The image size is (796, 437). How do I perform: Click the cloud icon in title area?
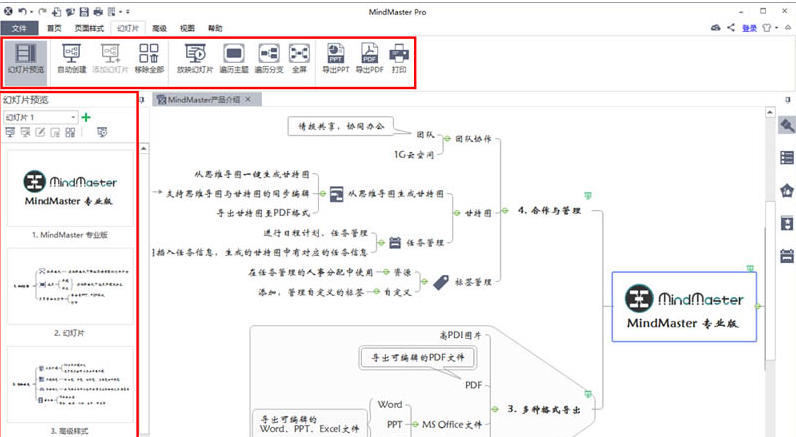point(715,27)
